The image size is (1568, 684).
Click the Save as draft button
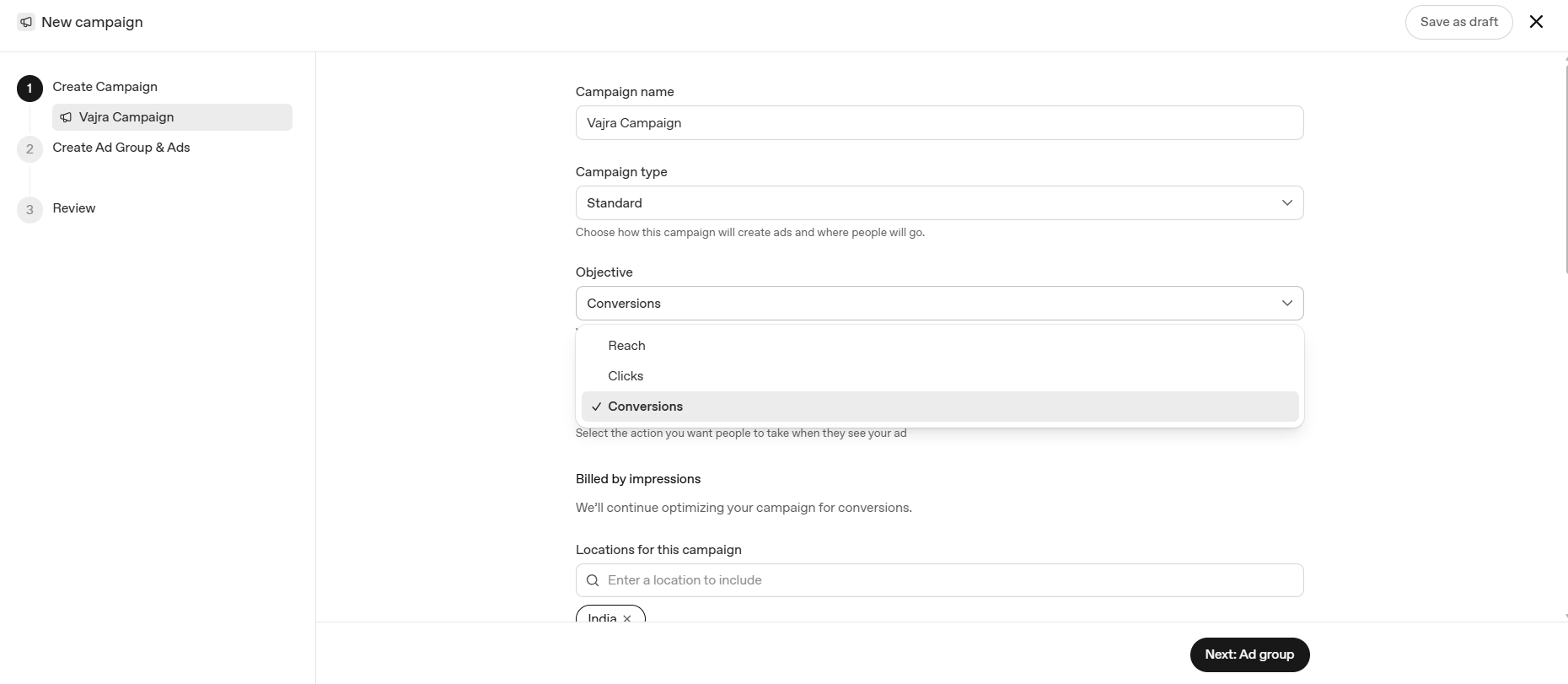[1458, 22]
